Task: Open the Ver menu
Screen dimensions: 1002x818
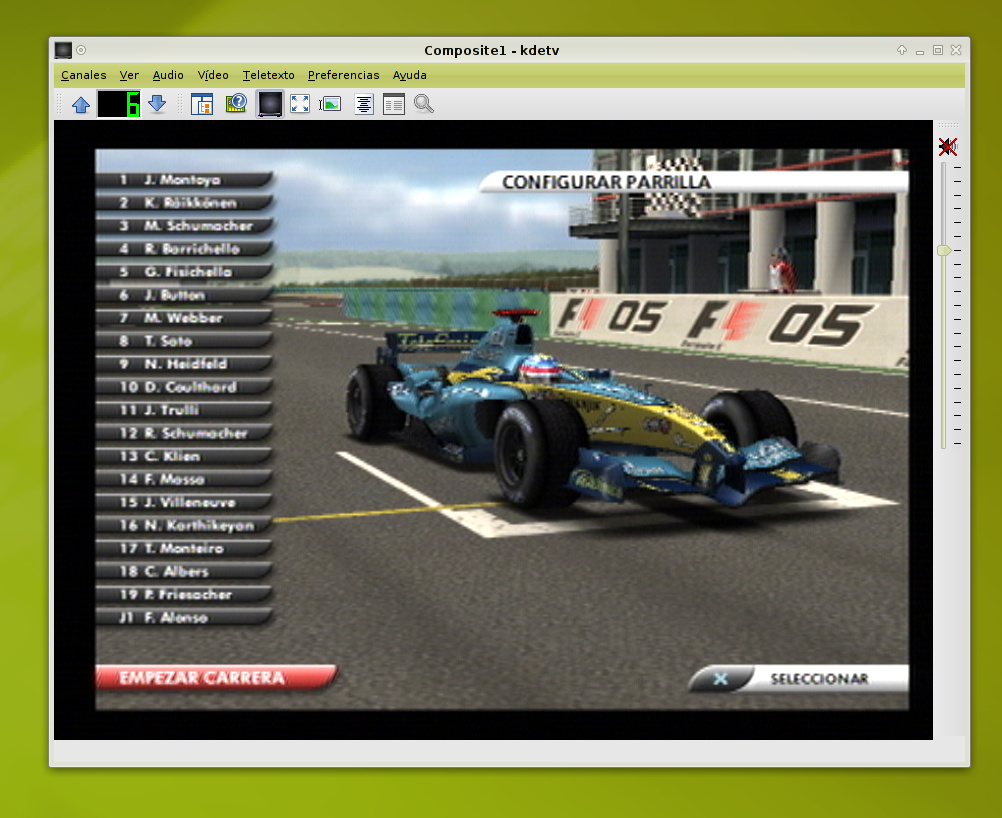Action: 129,75
